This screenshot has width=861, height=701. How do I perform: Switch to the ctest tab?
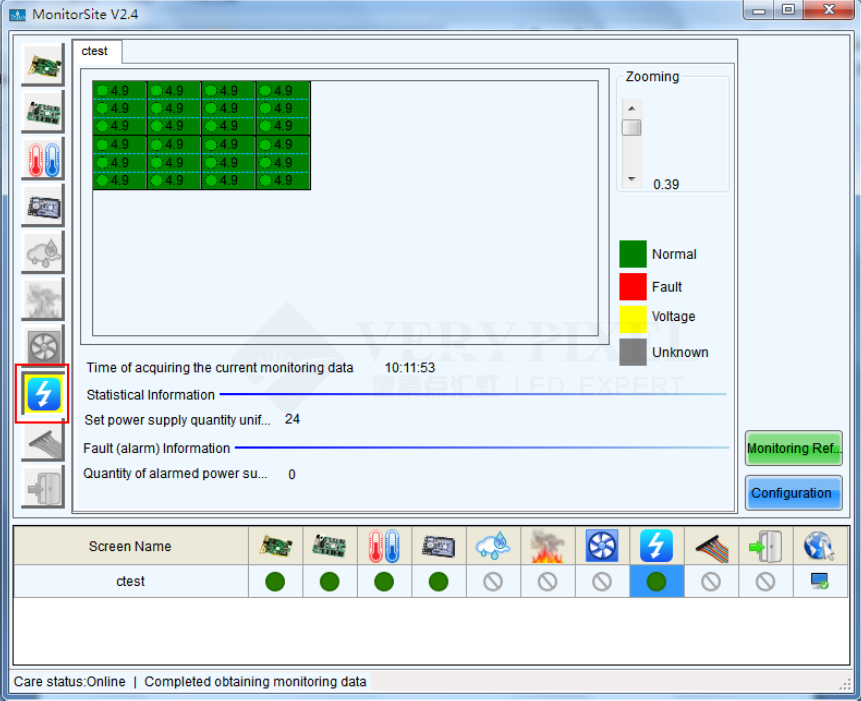97,52
